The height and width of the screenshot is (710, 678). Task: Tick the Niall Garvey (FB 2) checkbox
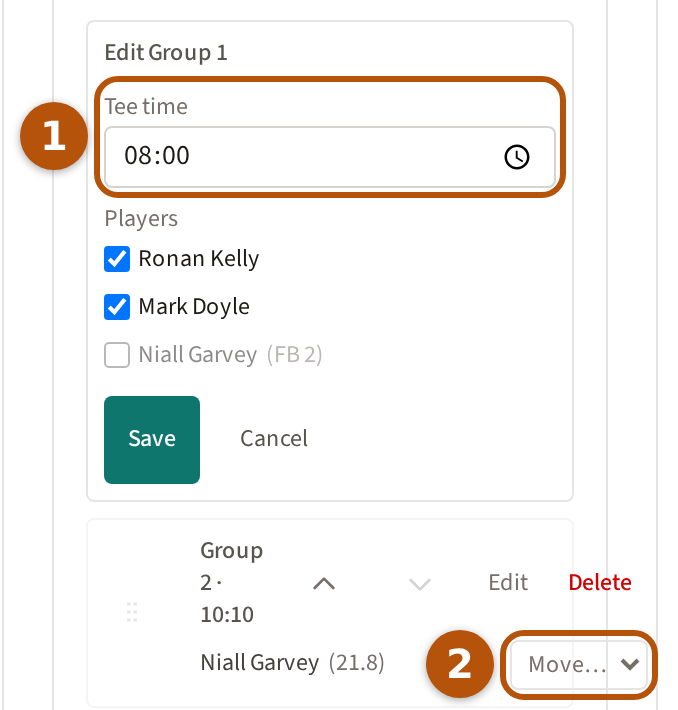[117, 355]
